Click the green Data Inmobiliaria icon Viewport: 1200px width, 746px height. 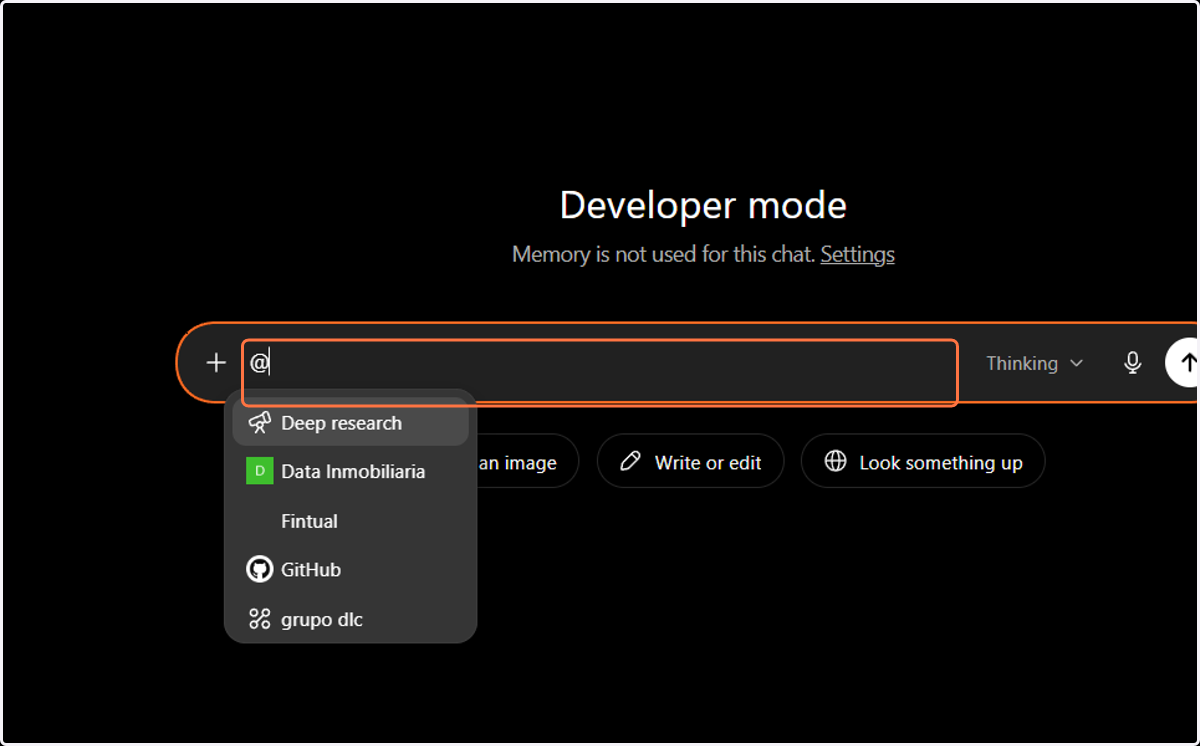(259, 471)
